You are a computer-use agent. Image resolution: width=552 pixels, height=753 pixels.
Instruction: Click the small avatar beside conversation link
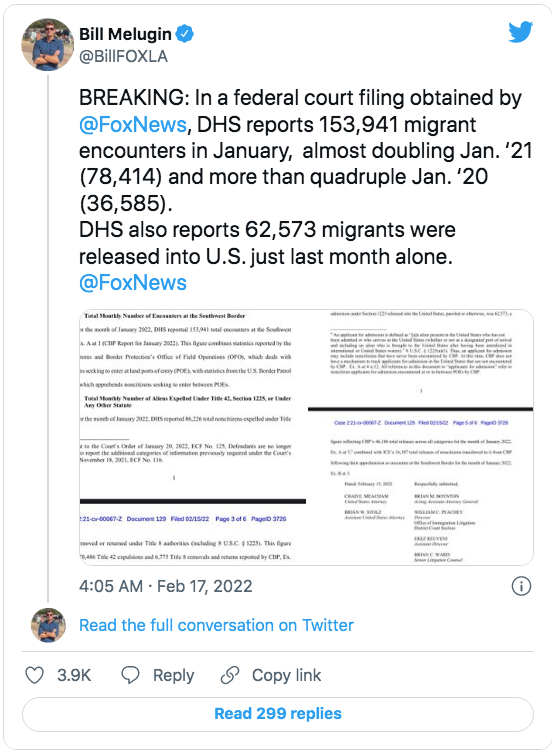tap(48, 625)
